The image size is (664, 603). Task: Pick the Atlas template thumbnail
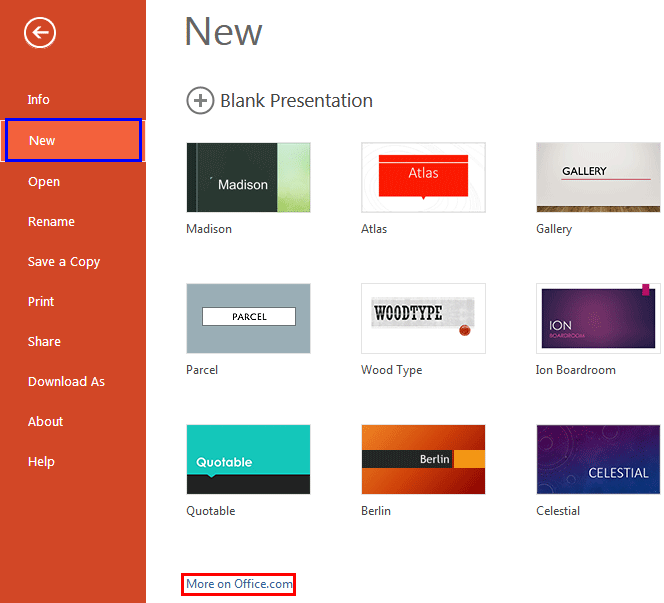423,177
